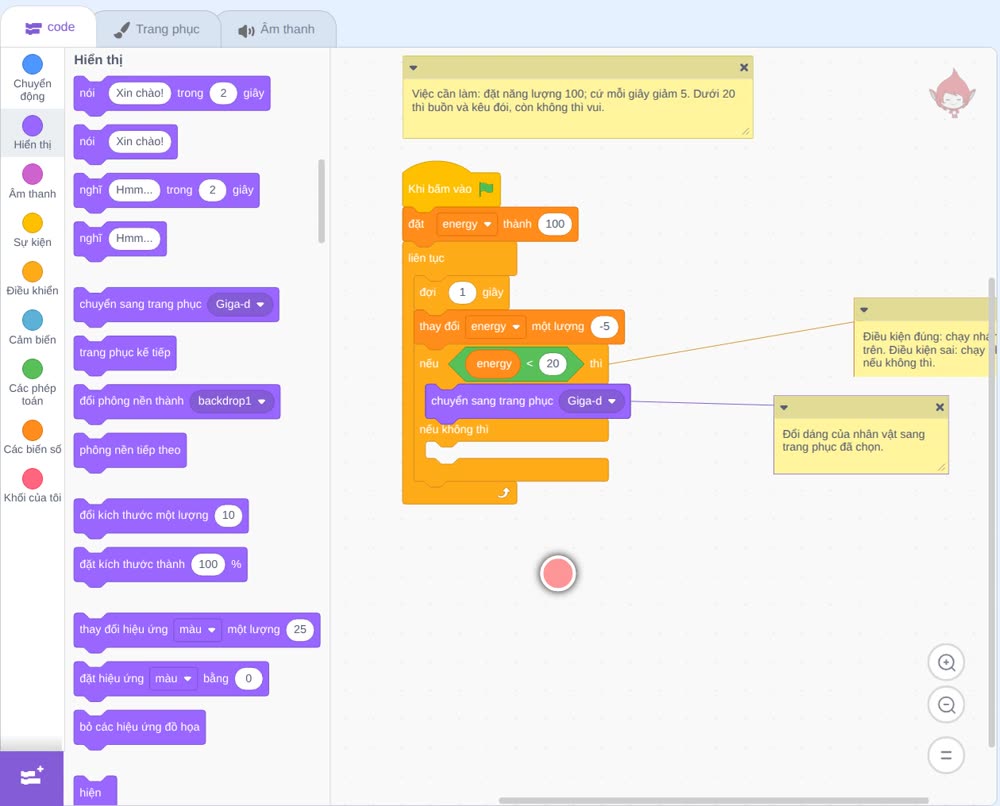
Task: Open energy dropdown in đặt block
Action: pyautogui.click(x=467, y=224)
